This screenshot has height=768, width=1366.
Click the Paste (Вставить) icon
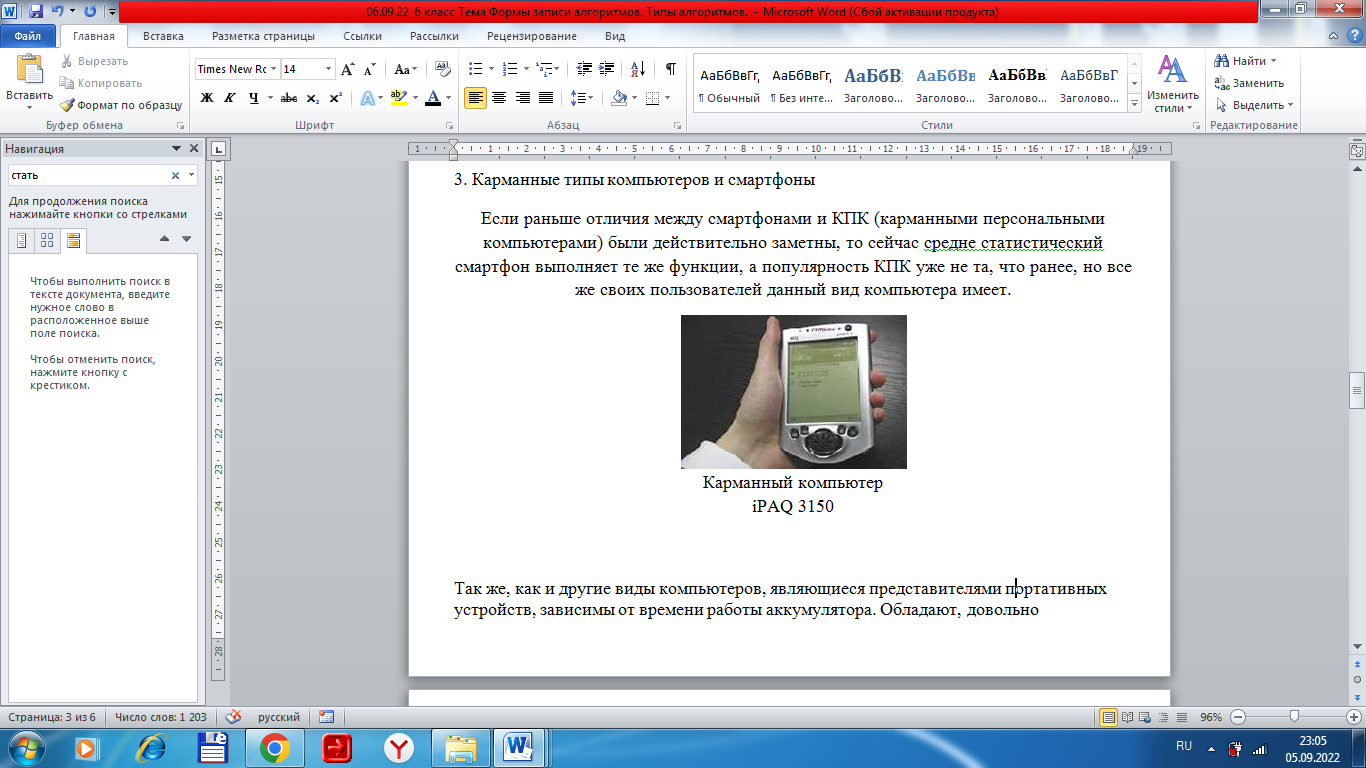click(29, 68)
